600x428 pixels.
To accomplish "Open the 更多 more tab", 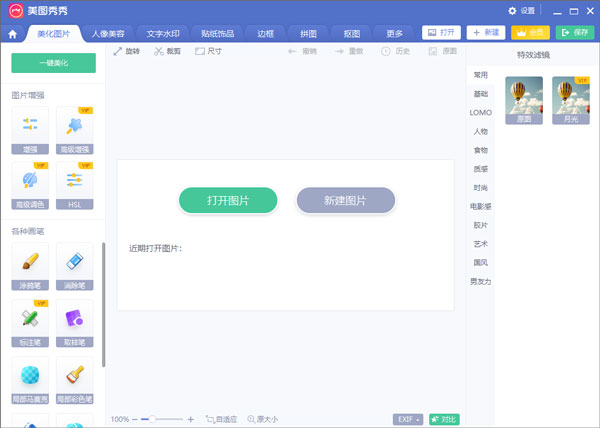I will 395,34.
